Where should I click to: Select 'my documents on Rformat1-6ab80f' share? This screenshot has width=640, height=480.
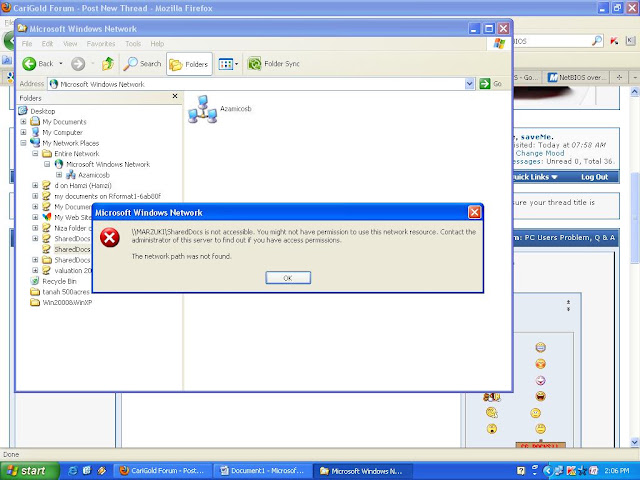pos(108,196)
